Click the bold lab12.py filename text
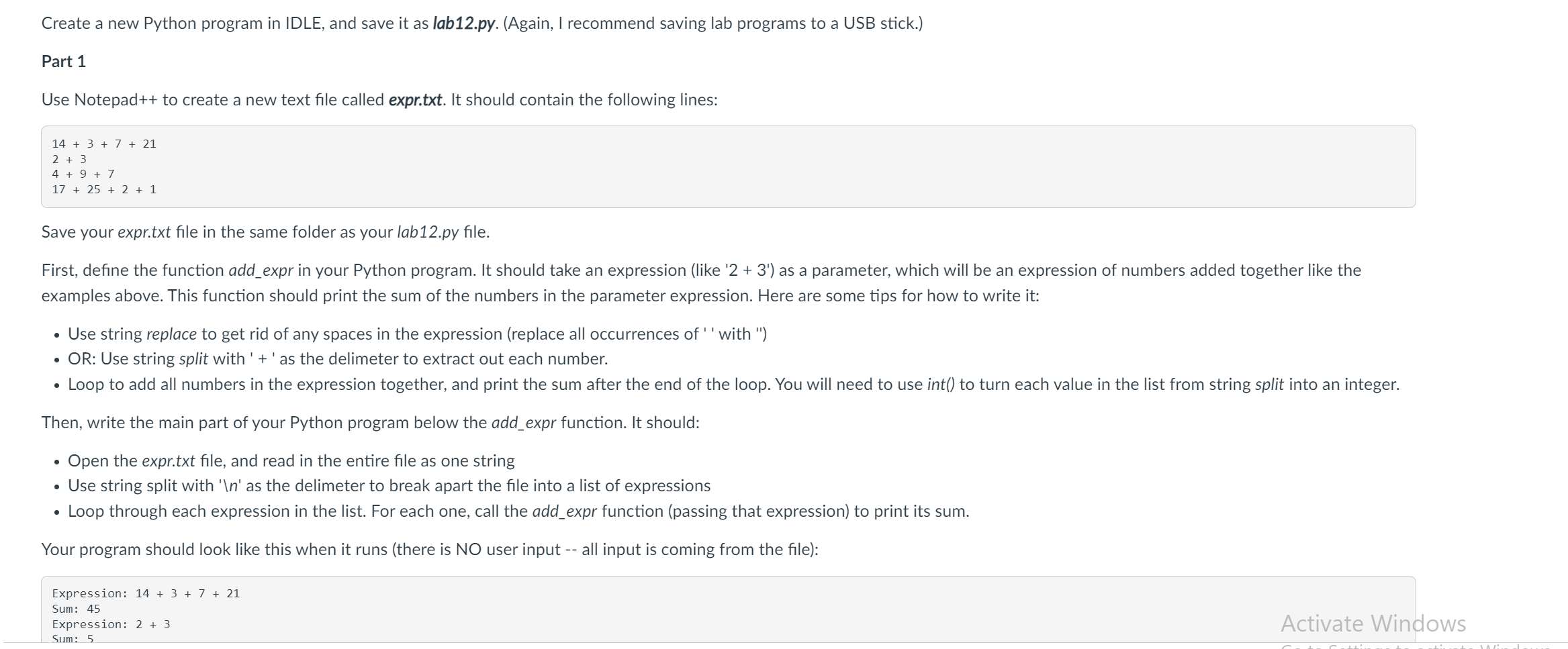 tap(463, 23)
